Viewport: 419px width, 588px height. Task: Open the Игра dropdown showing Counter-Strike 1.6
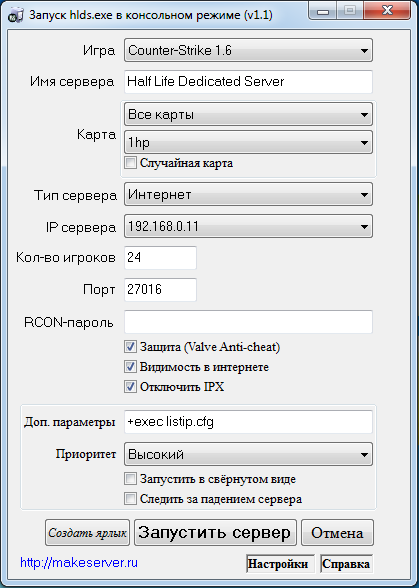(x=248, y=50)
